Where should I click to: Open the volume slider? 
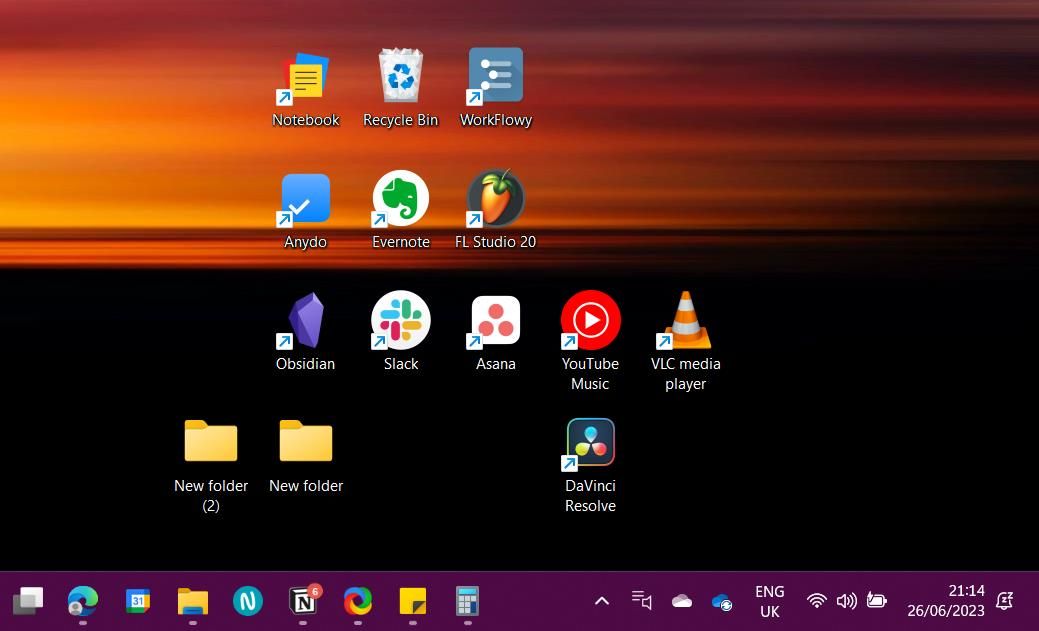tap(846, 601)
